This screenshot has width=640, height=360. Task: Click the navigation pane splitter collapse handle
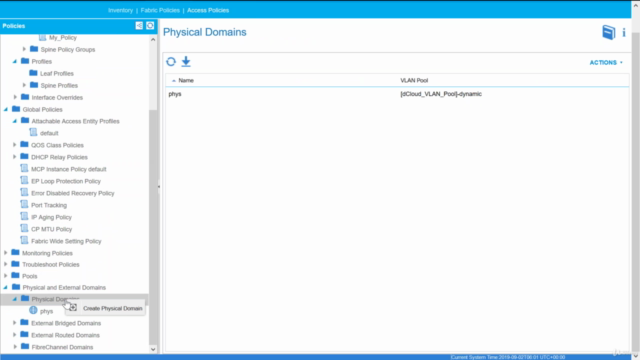[x=159, y=187]
